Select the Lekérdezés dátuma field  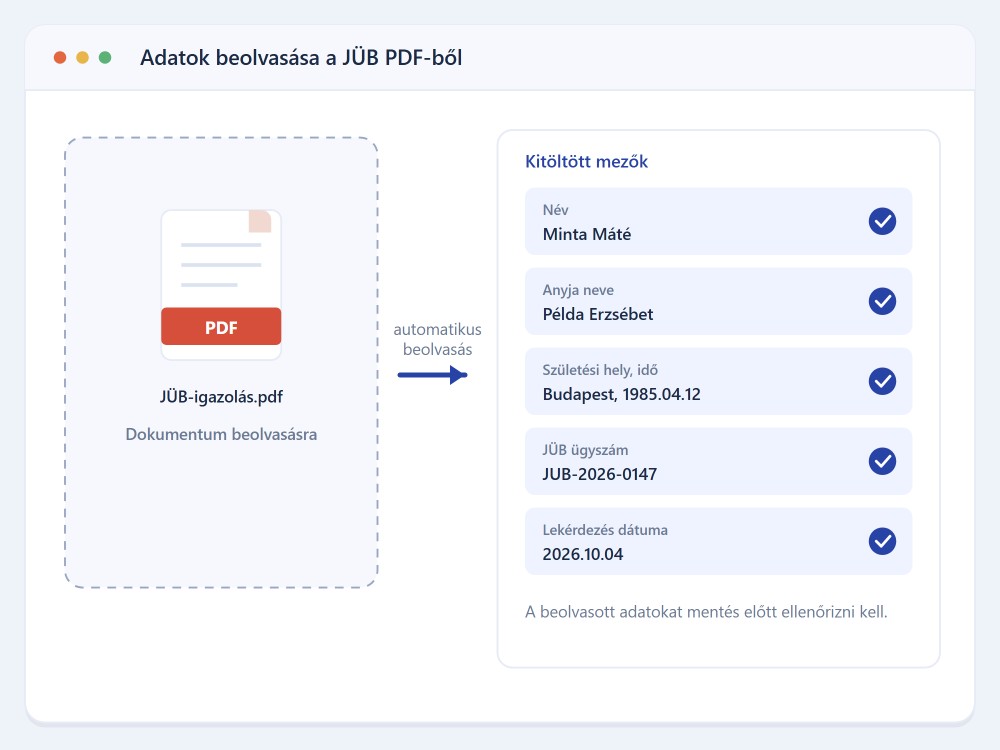718,541
